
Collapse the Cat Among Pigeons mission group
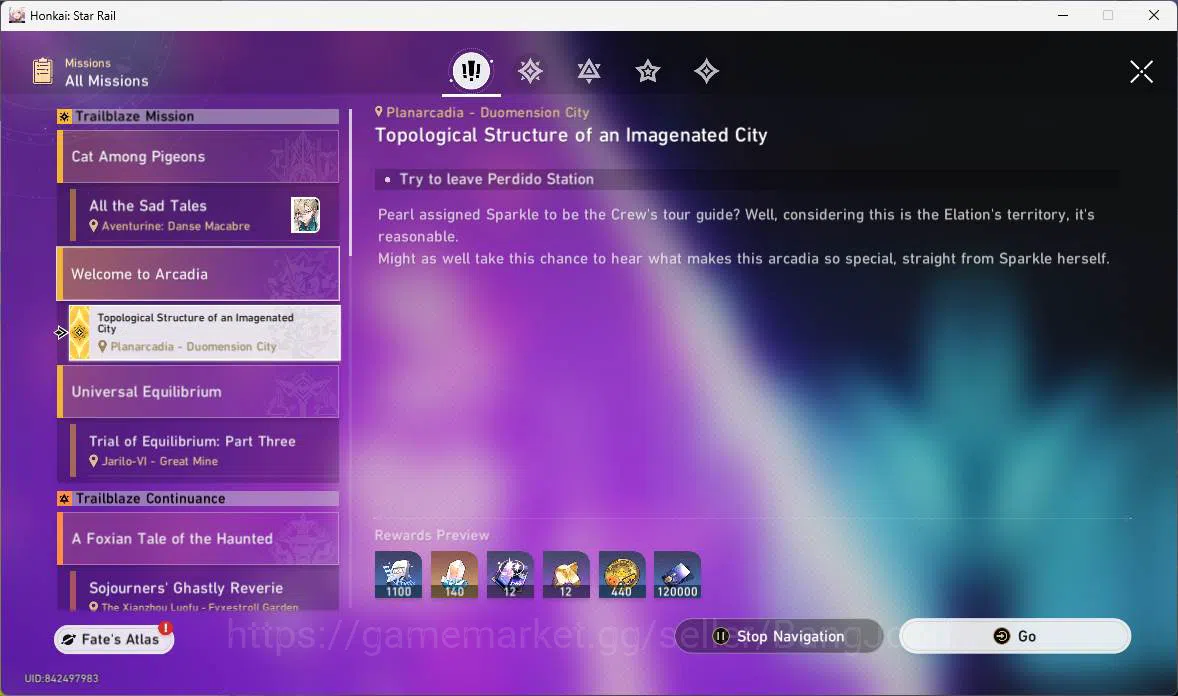click(198, 156)
